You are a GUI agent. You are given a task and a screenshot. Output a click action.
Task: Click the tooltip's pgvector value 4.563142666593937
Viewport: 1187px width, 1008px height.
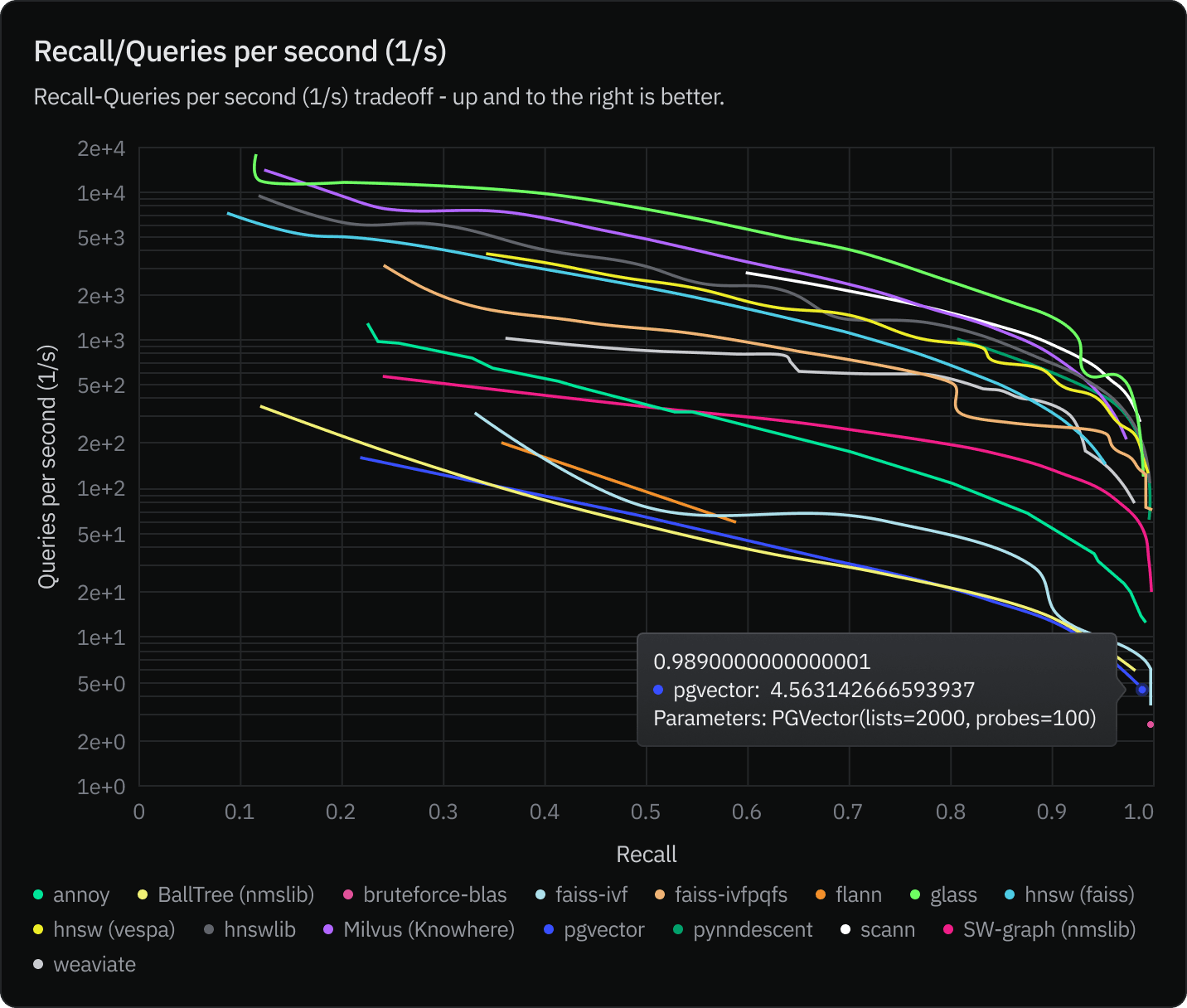(872, 691)
